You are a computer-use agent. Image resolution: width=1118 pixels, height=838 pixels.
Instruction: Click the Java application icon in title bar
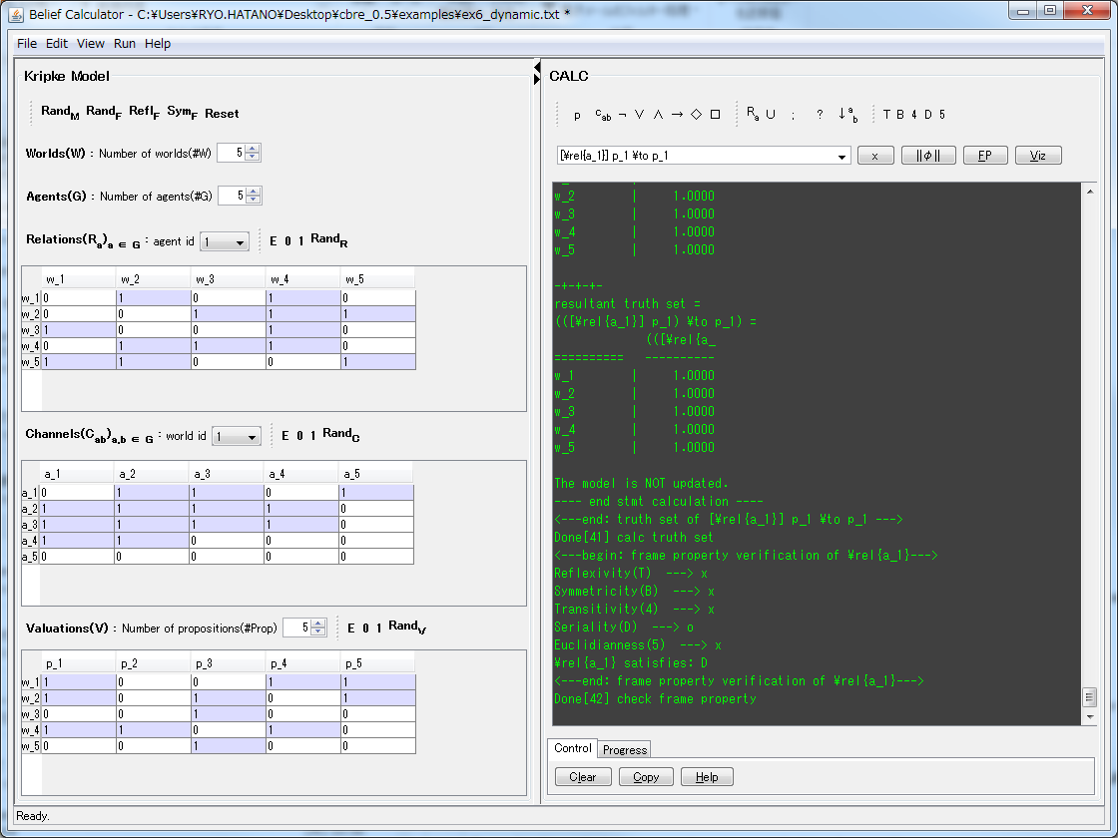[x=16, y=14]
